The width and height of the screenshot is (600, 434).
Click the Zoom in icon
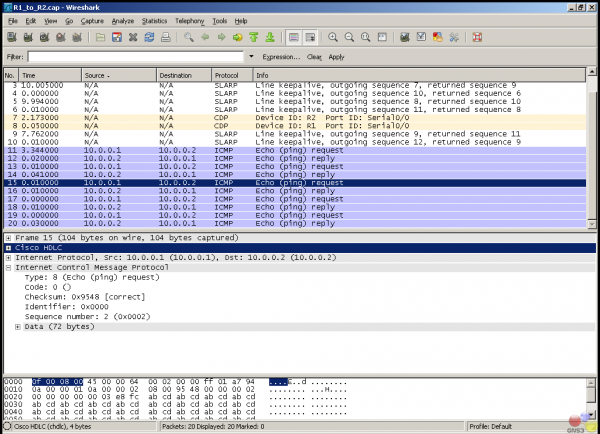pyautogui.click(x=334, y=37)
